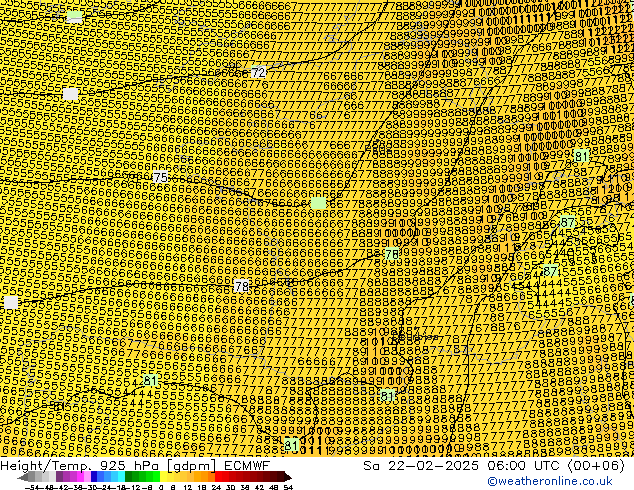Image resolution: width=634 pixels, height=490 pixels.
Task: Pick the bright red legend swatch
Action: pos(218,477)
